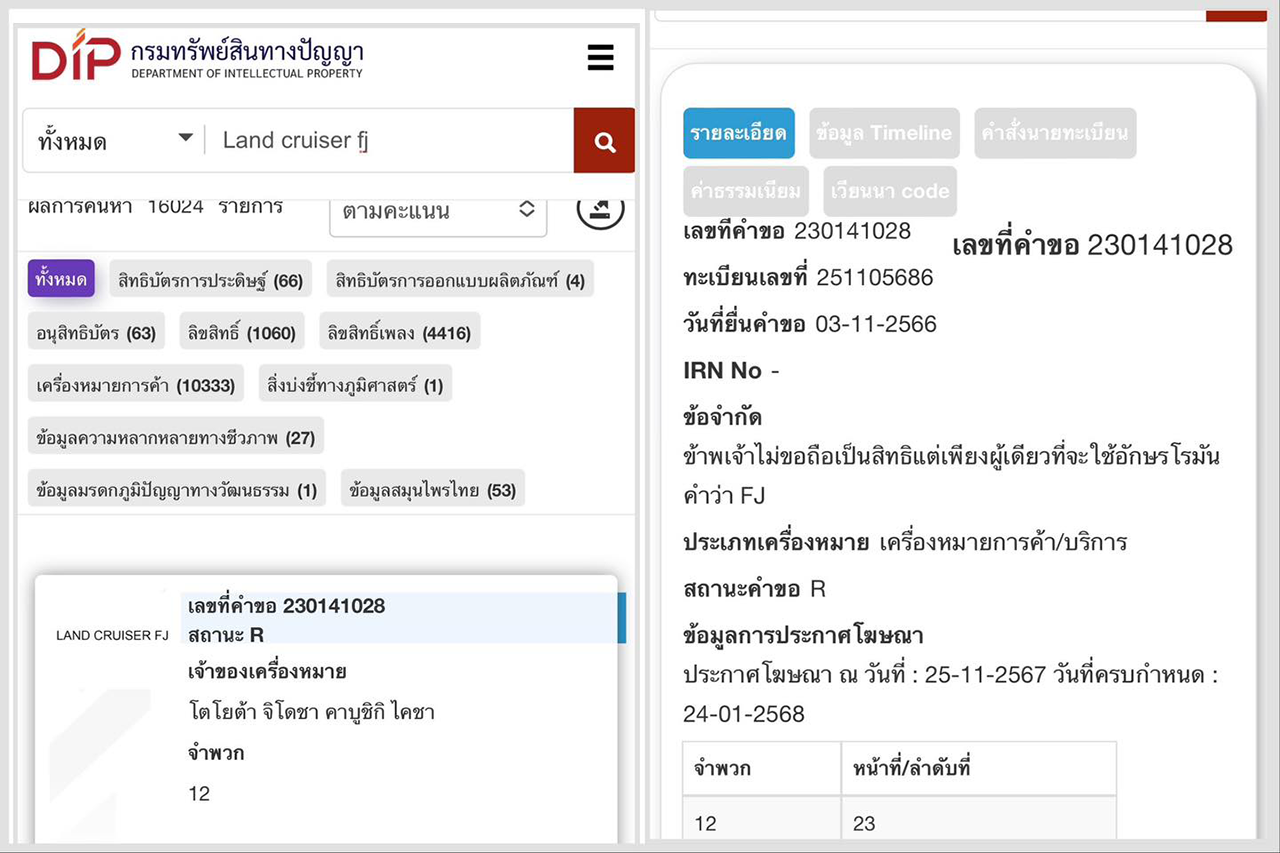Filter by สิ่งบ่งชี้ทางภูมิศาสตร์ (1)
Viewport: 1280px width, 853px height.
(355, 385)
